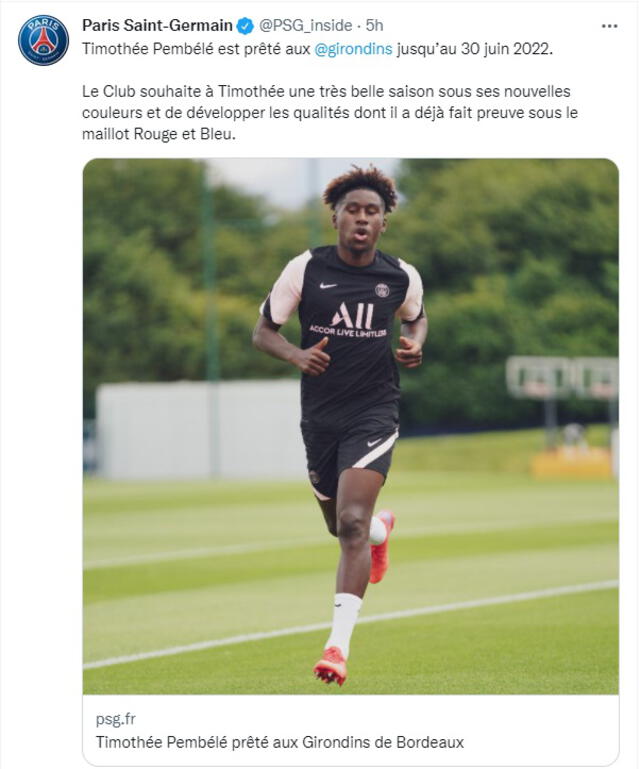
Task: Open the 5h tweet timestamp
Action: 375,25
